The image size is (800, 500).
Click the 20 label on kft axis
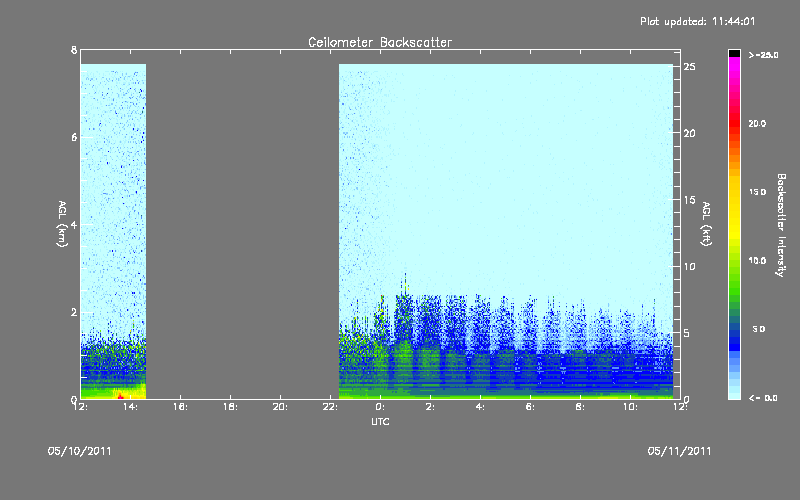(x=690, y=133)
